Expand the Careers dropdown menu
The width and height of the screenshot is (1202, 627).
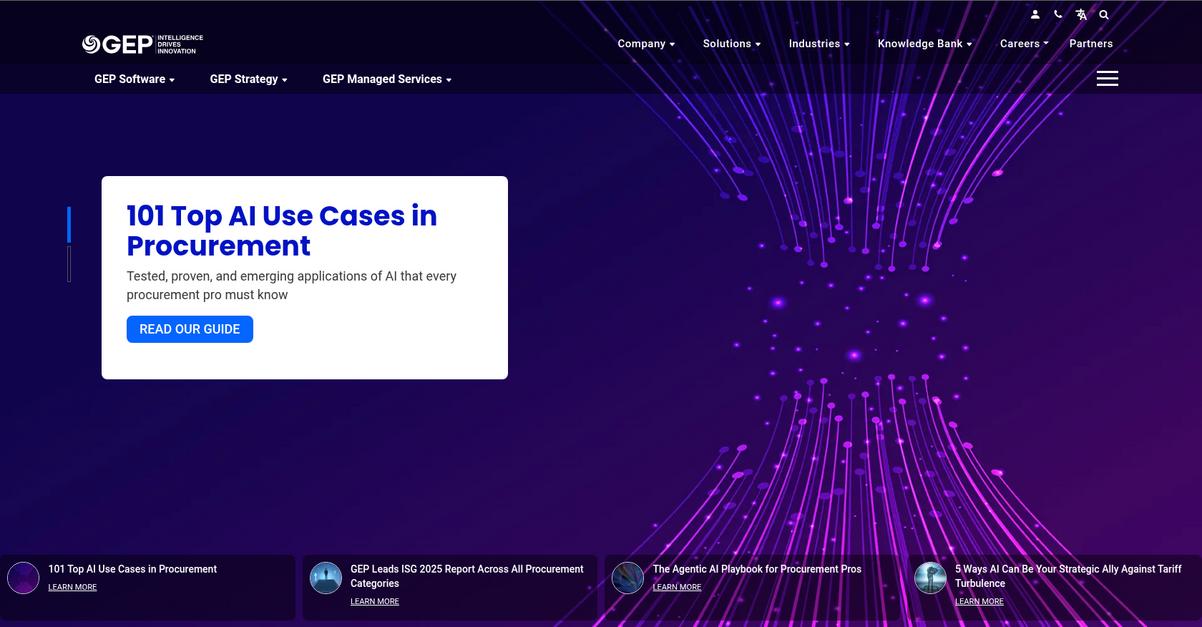point(1024,44)
